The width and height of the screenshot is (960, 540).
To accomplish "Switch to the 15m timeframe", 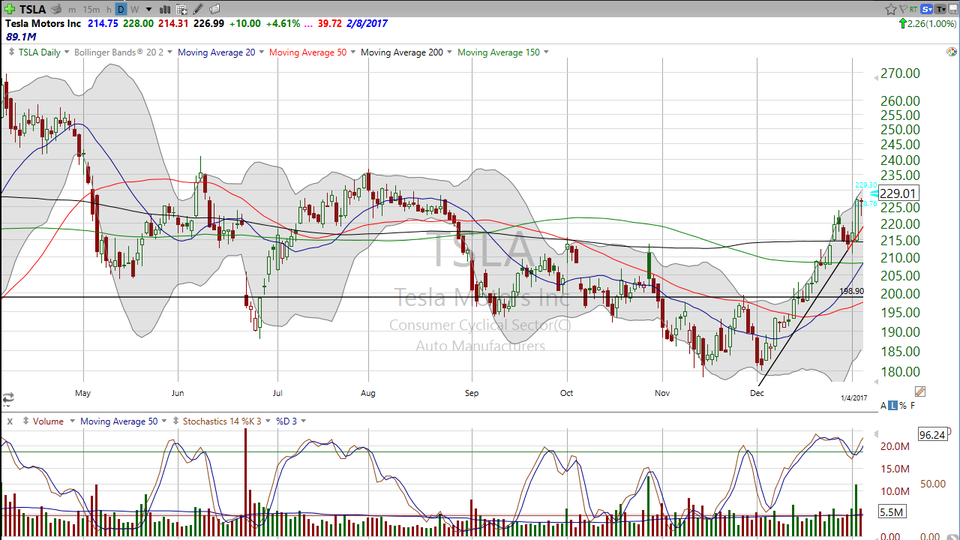I will tap(91, 9).
